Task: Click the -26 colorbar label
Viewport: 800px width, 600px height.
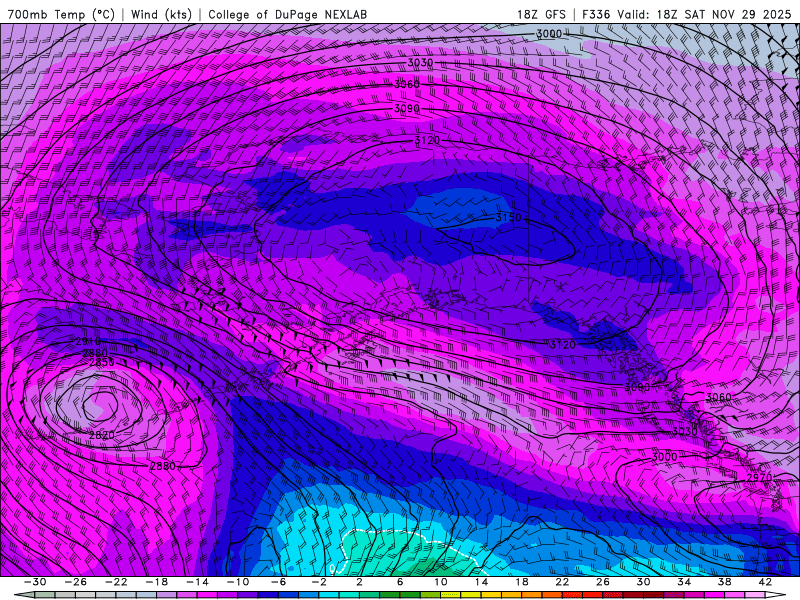Action: point(76,582)
